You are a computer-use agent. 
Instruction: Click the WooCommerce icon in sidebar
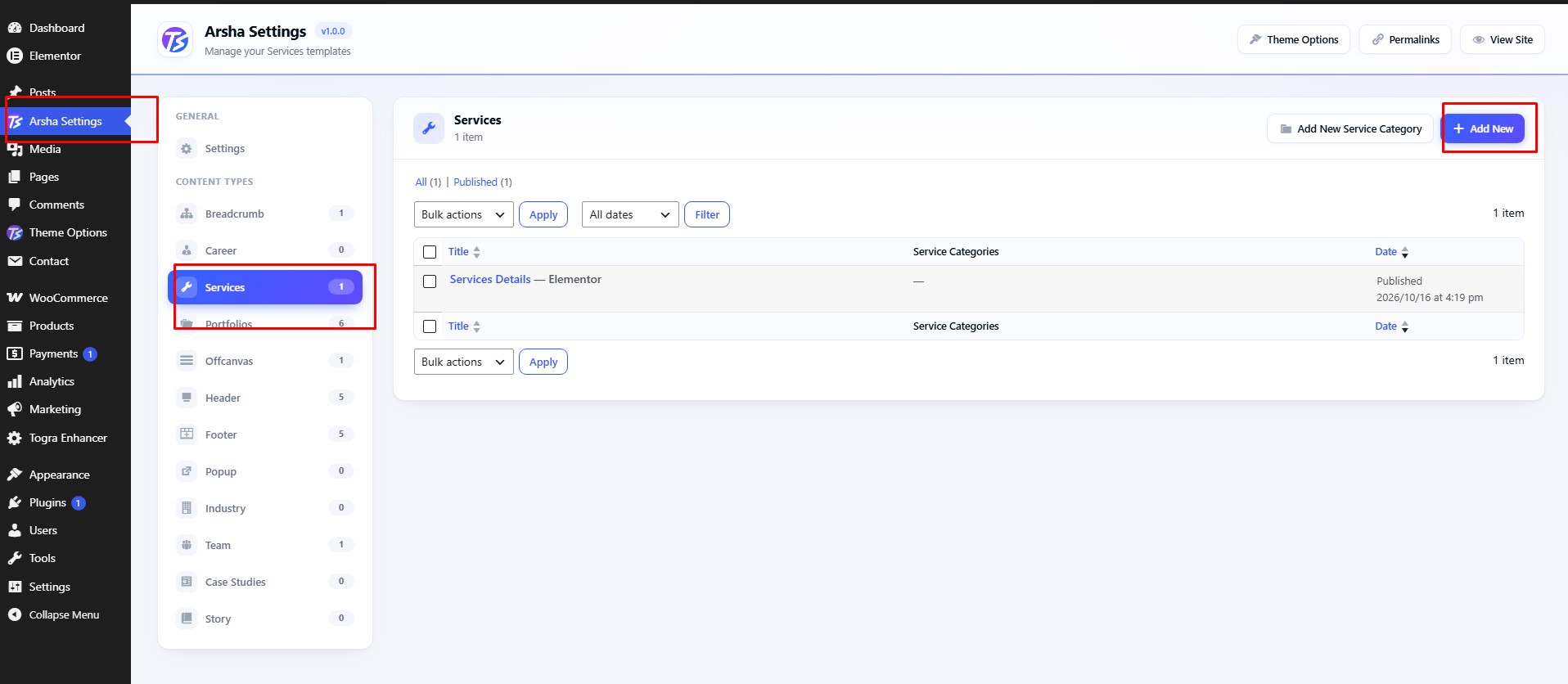(x=15, y=298)
